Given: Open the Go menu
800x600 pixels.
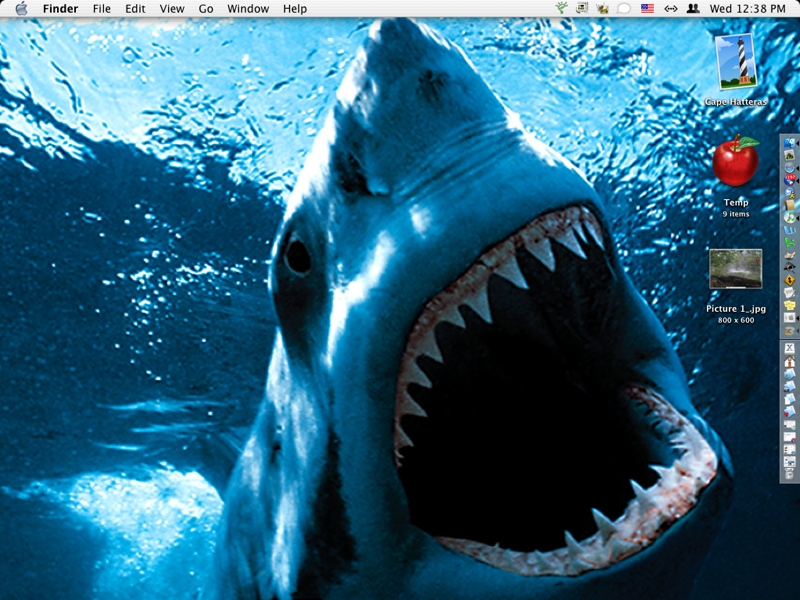Looking at the screenshot, I should coord(206,9).
